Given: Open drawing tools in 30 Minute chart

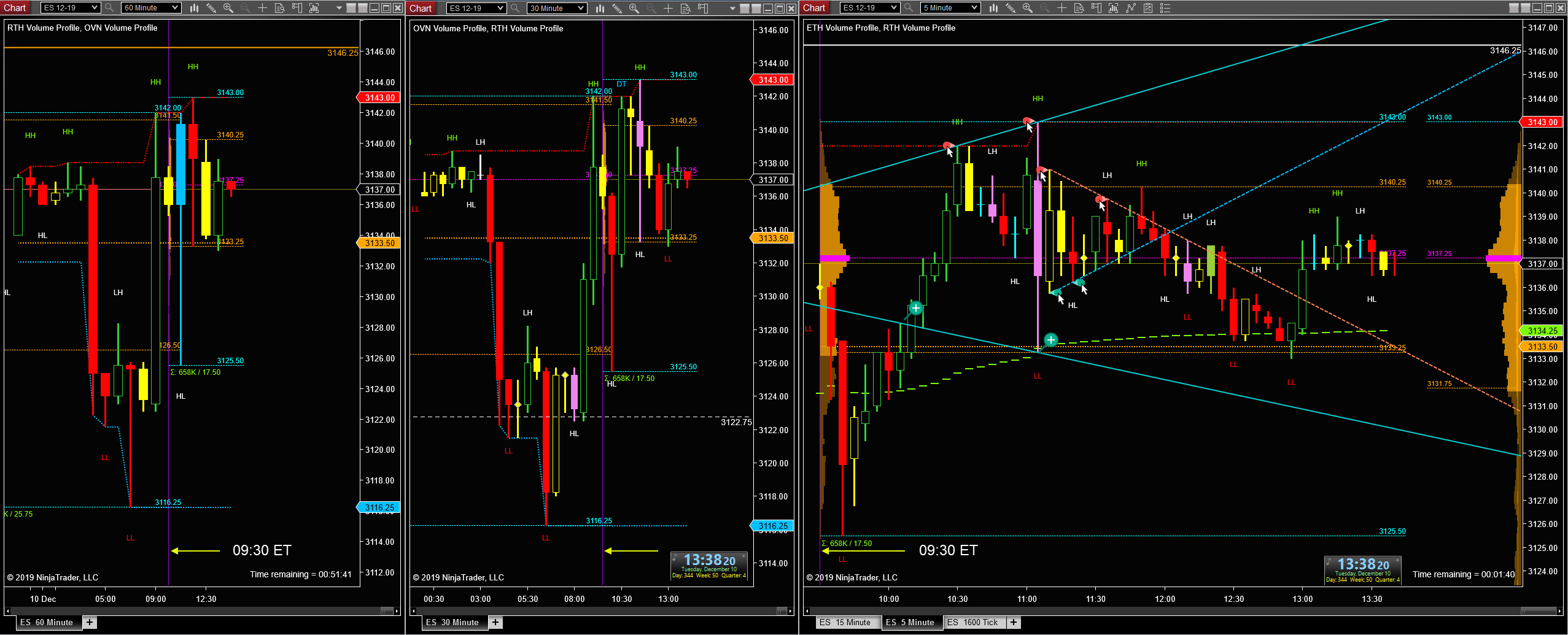Looking at the screenshot, I should 617,8.
